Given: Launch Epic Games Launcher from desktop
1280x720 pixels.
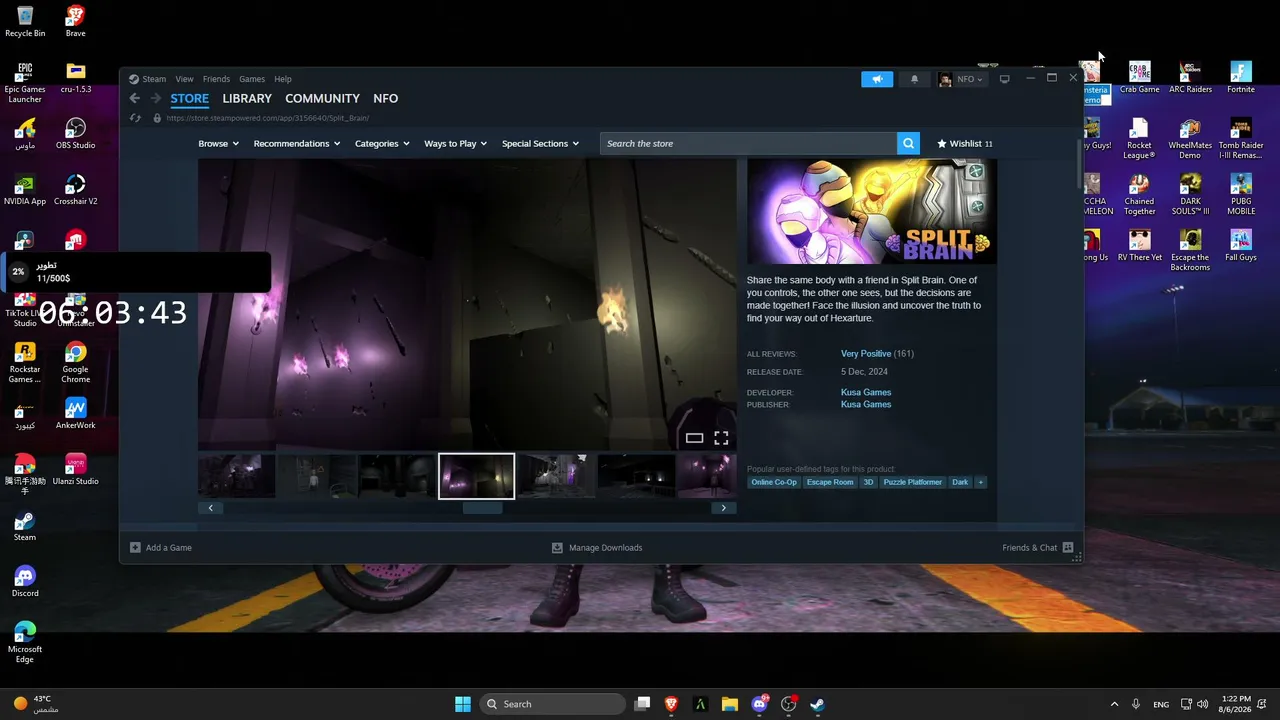Looking at the screenshot, I should 25,82.
